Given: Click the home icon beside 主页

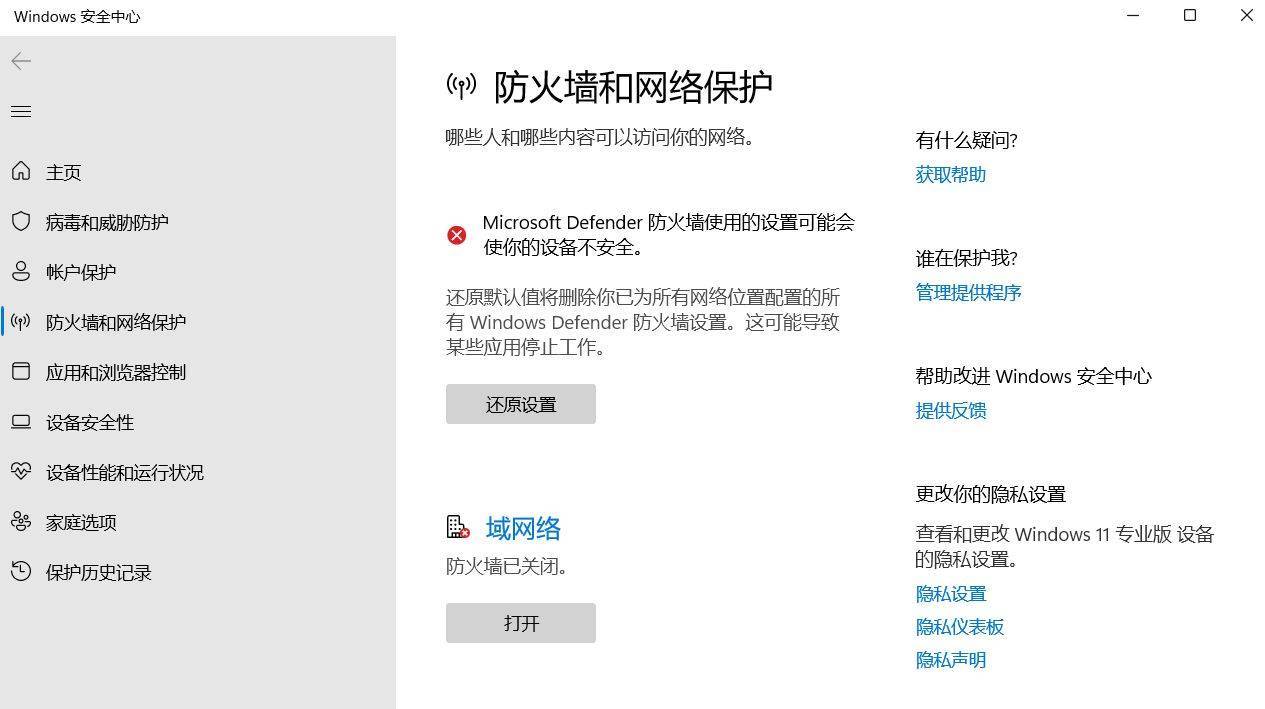Looking at the screenshot, I should (x=21, y=171).
